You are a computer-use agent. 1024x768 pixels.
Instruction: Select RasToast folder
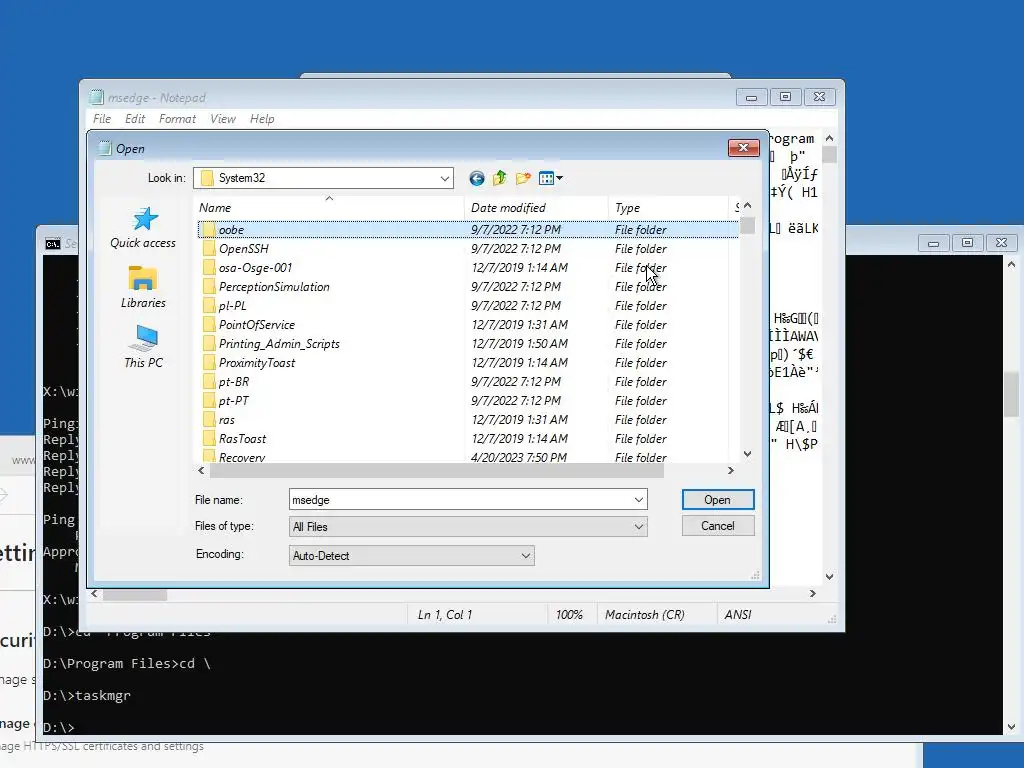click(x=234, y=439)
